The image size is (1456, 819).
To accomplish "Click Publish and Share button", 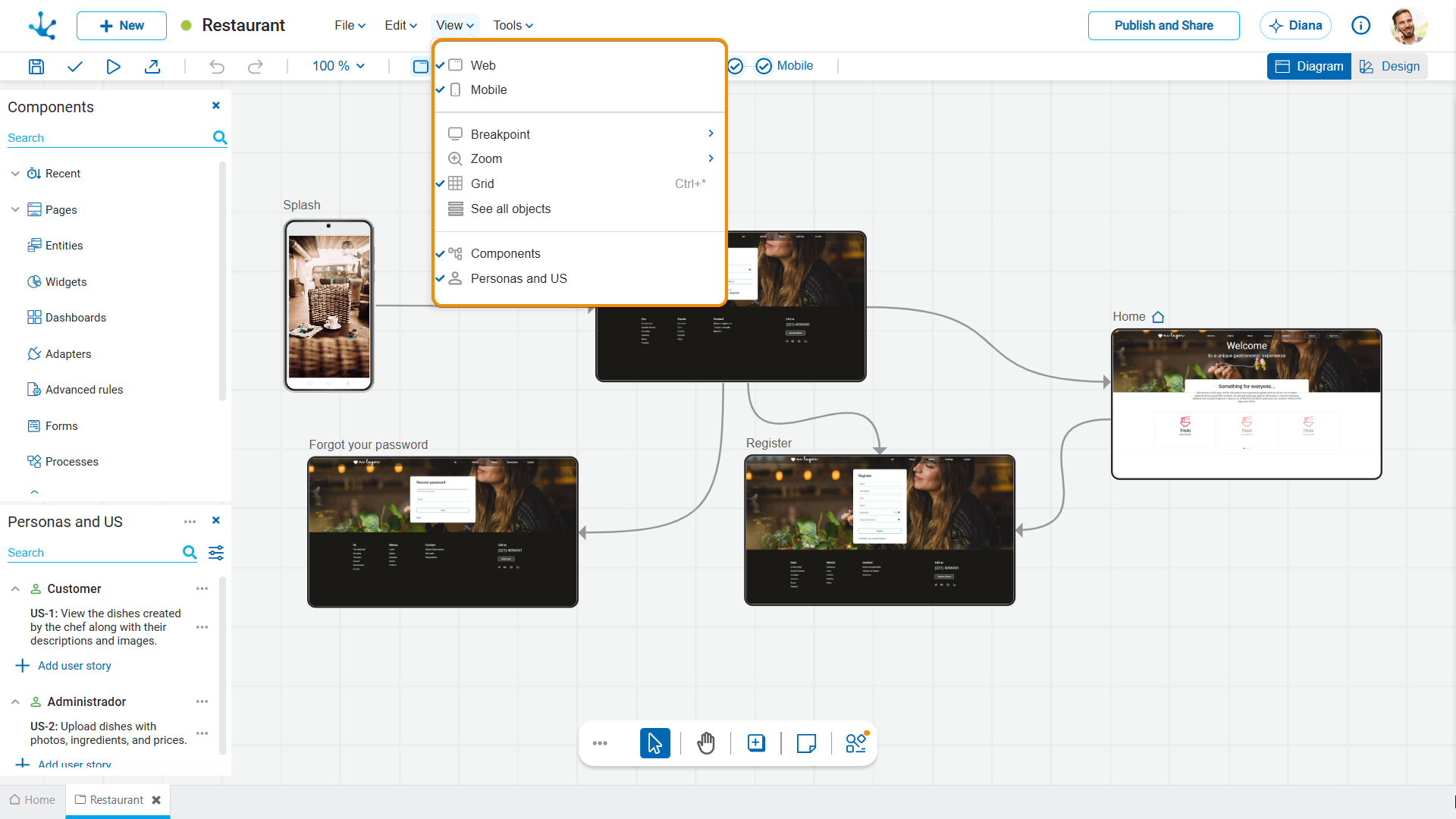I will pyautogui.click(x=1164, y=26).
